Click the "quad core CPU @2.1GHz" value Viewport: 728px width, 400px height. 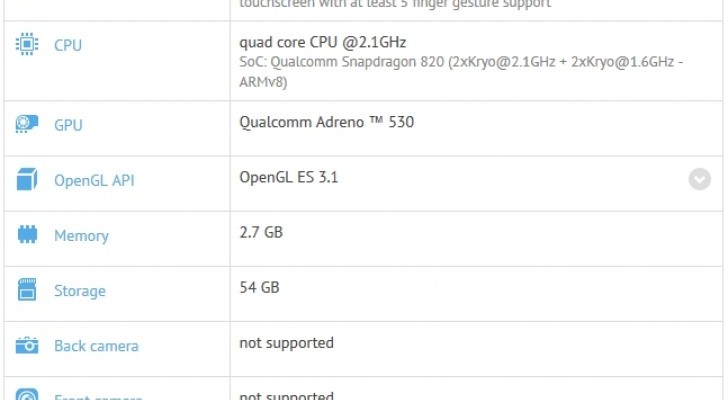pyautogui.click(x=322, y=41)
